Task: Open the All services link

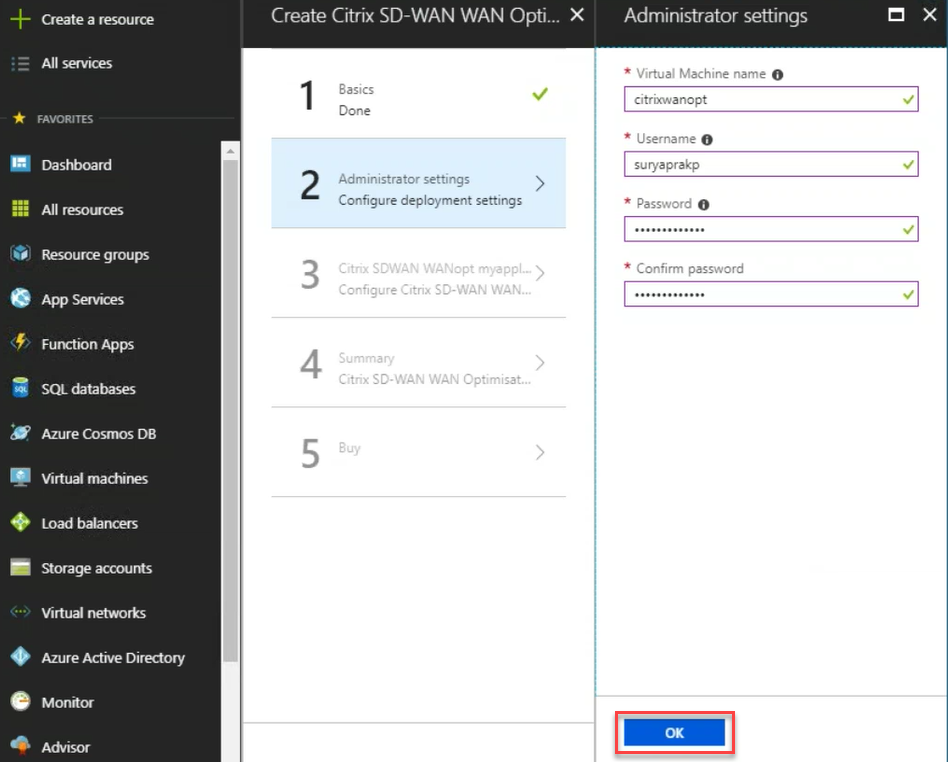Action: 77,64
